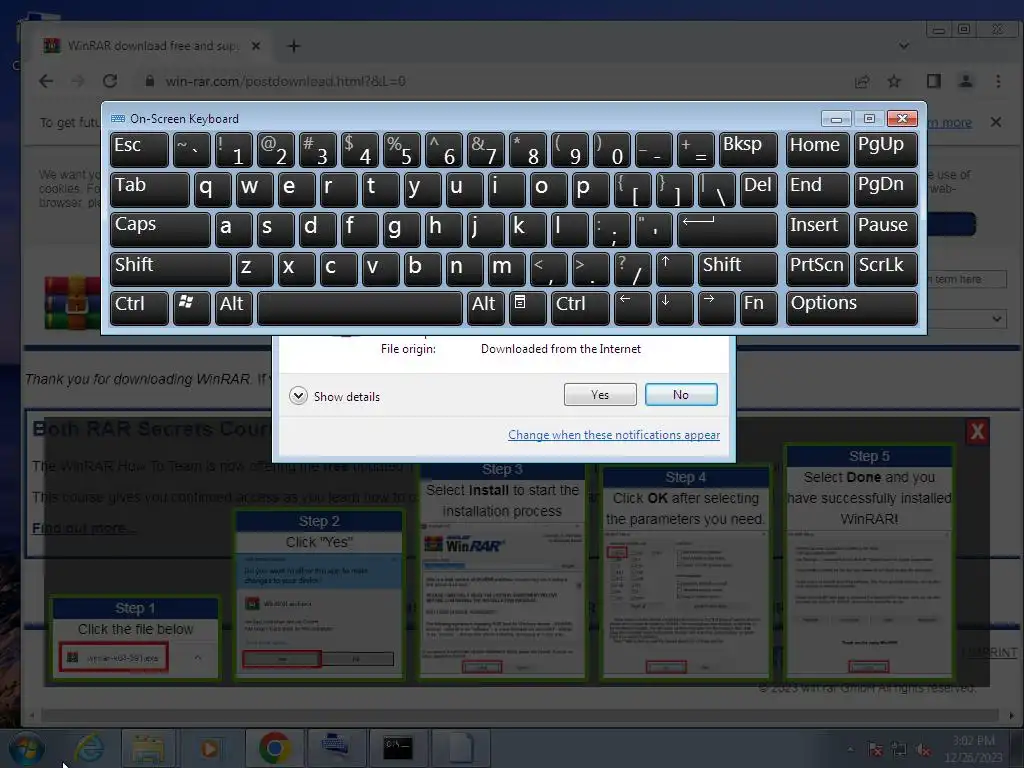1024x768 pixels.
Task: Click the letter q key
Action: coord(212,189)
